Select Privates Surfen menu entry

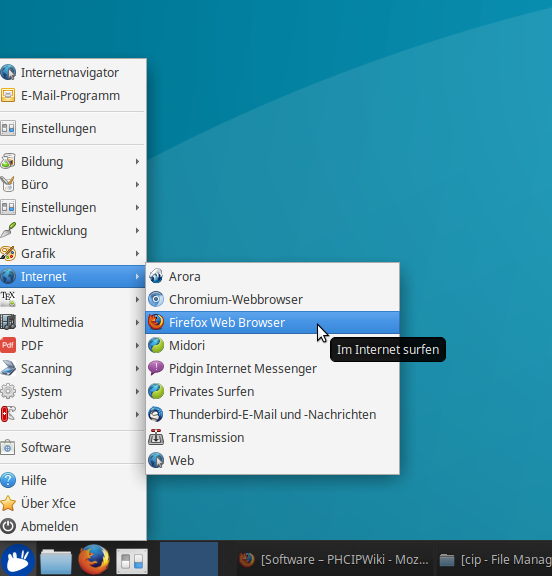tap(273, 391)
